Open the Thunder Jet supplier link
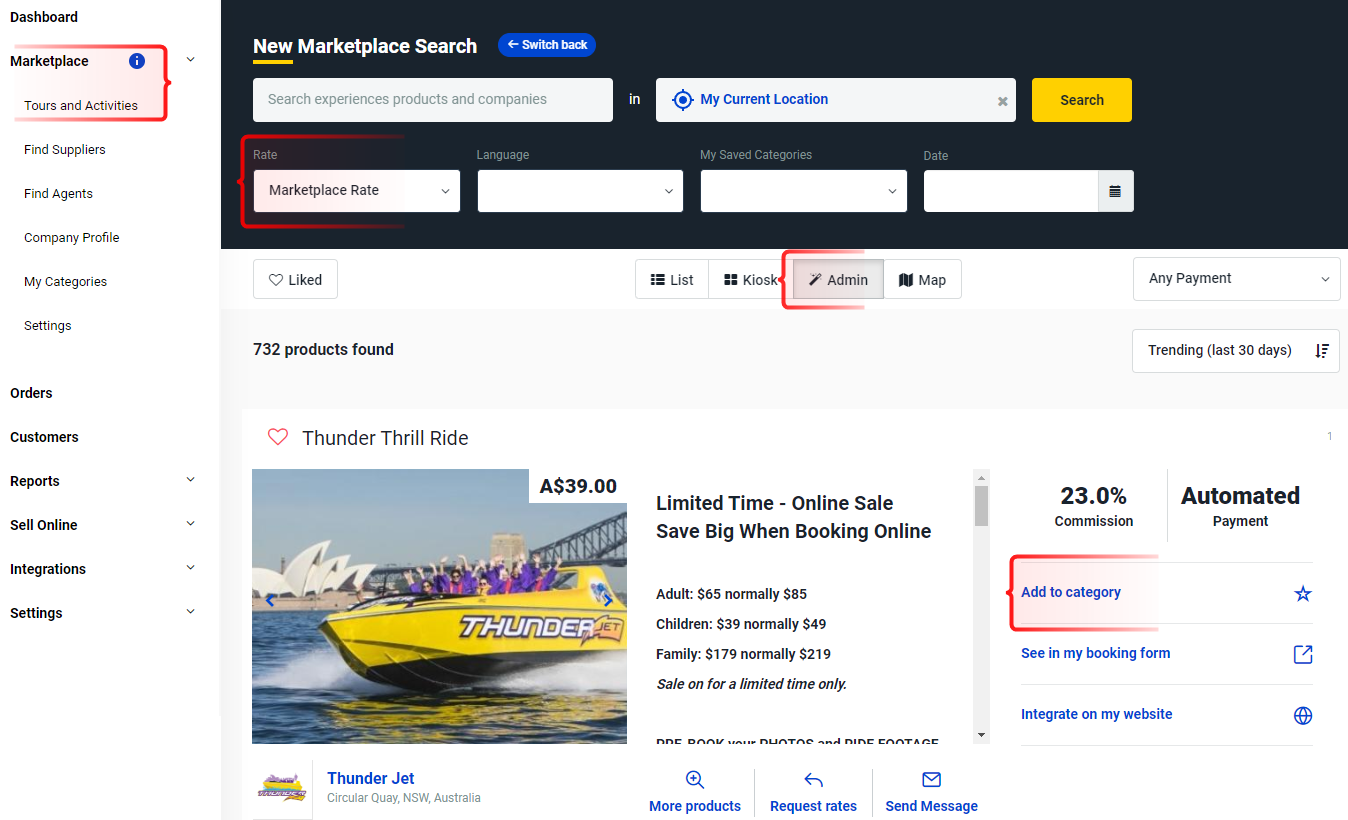Screen dimensions: 1348x820 pyautogui.click(x=370, y=778)
